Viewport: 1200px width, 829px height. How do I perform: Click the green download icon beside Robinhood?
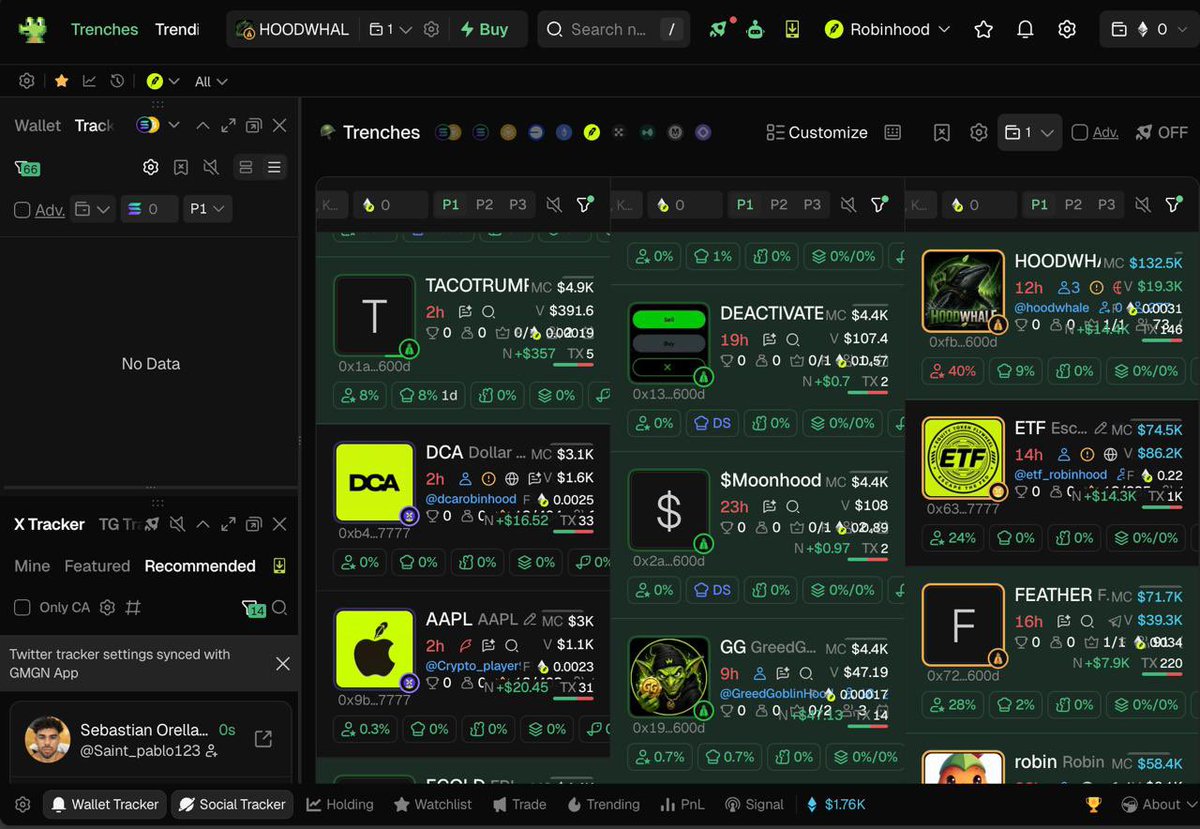792,29
